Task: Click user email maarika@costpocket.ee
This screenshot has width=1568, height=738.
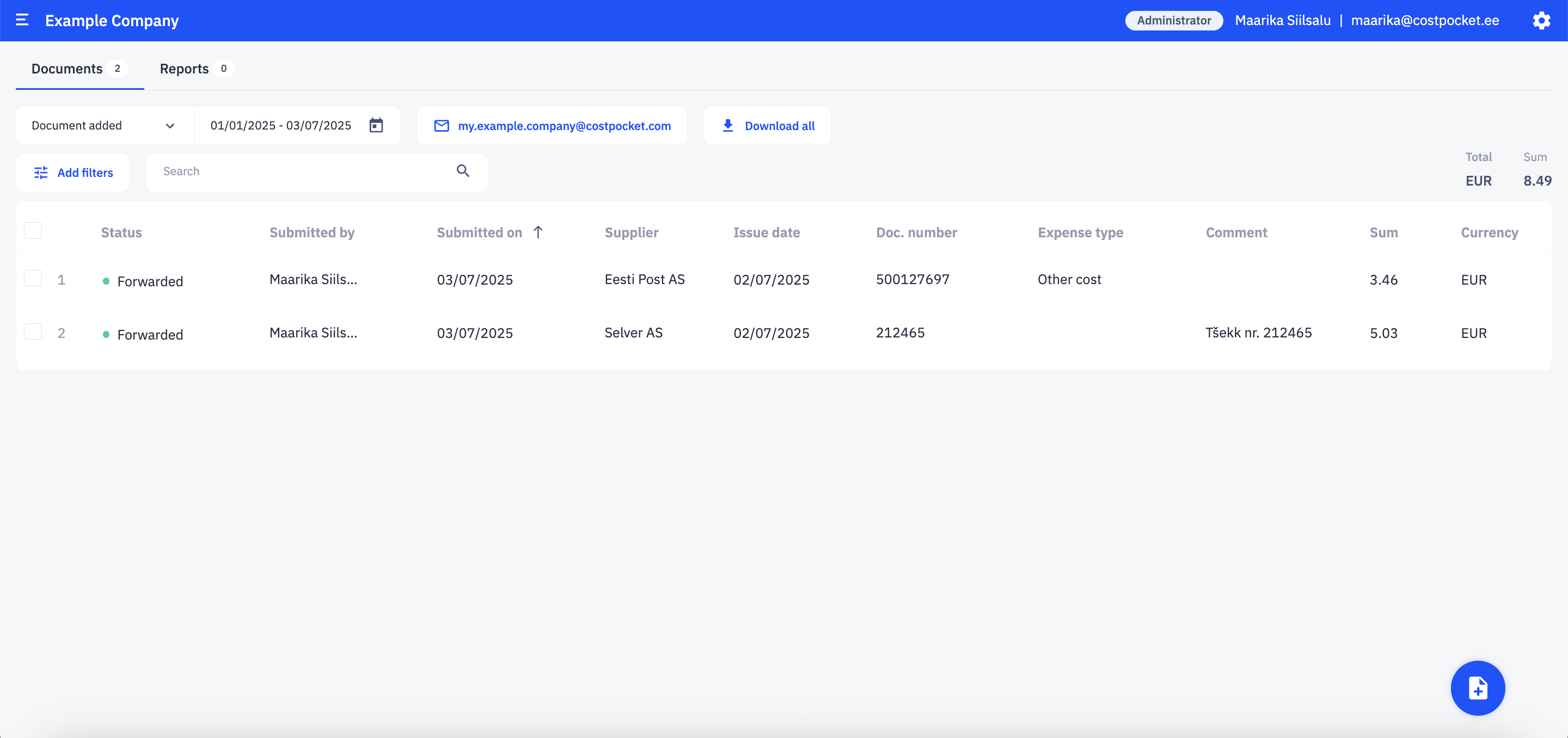Action: pos(1424,21)
